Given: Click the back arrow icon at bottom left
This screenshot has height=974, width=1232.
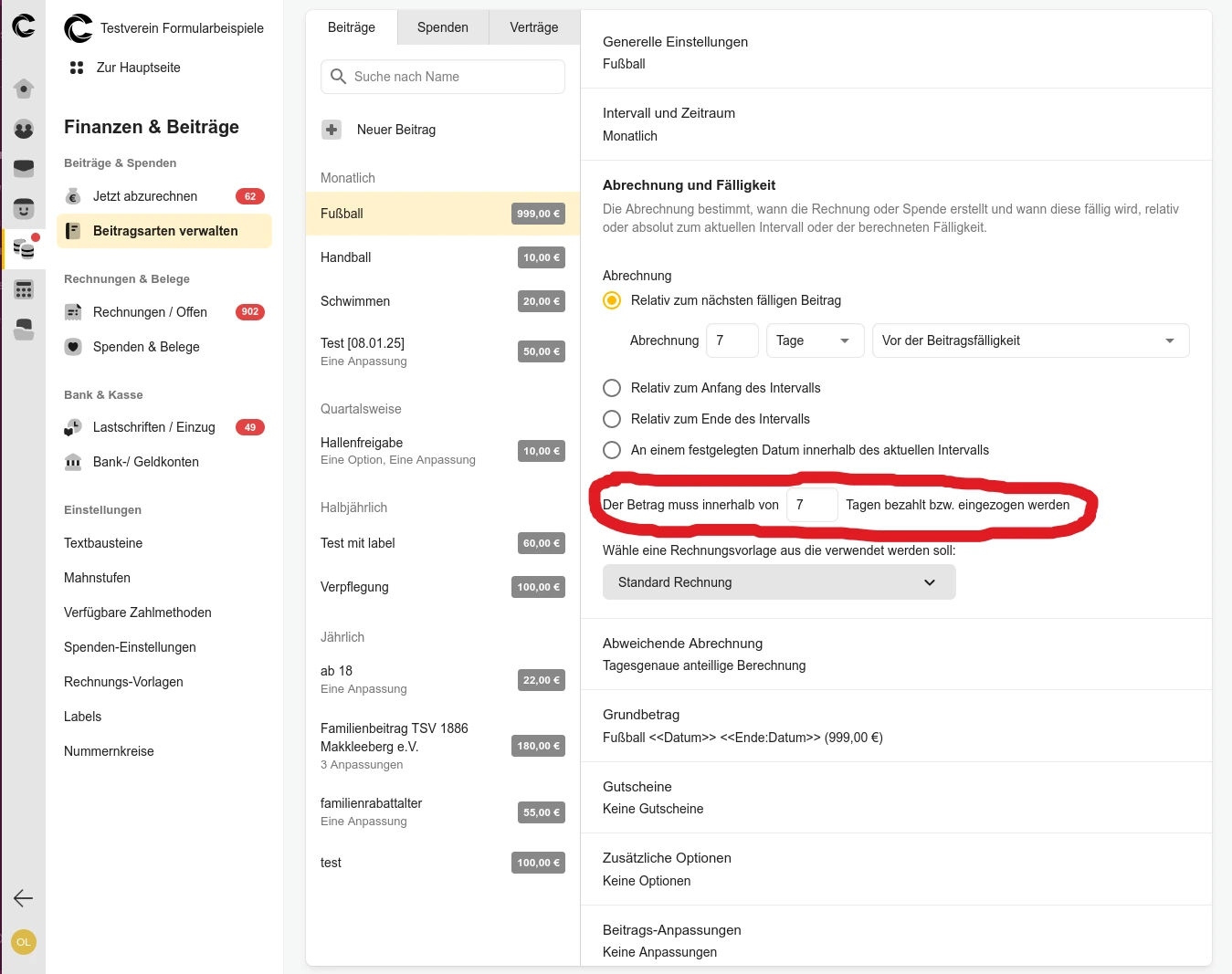Looking at the screenshot, I should tap(24, 898).
